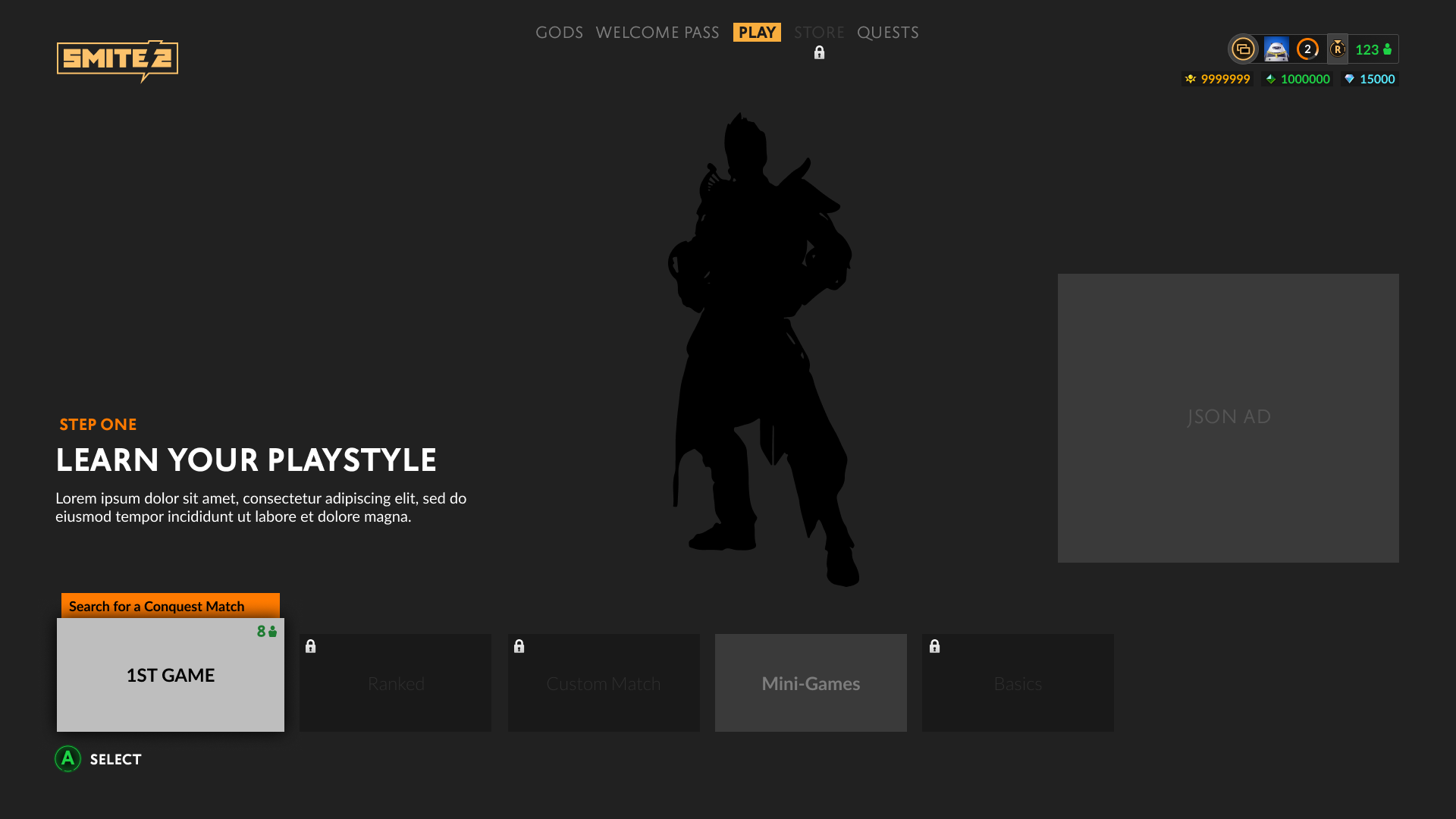Viewport: 1456px width, 819px height.
Task: Click the lock icon under STORE
Action: tap(819, 52)
